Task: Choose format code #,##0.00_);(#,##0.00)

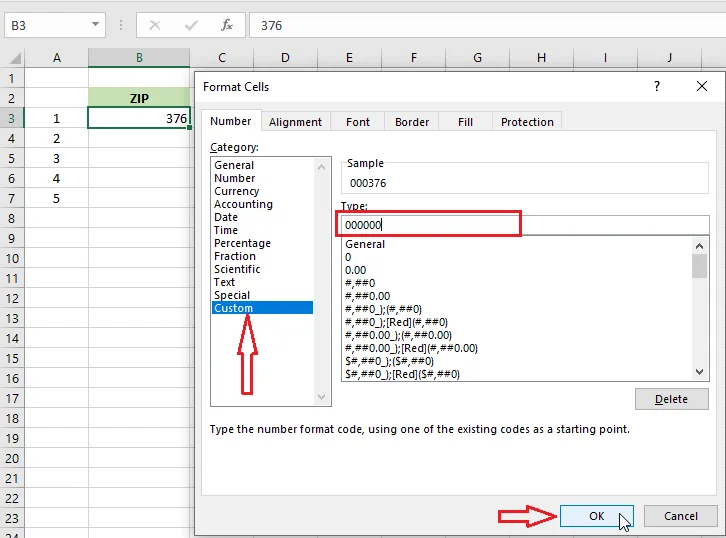Action: 517,335
